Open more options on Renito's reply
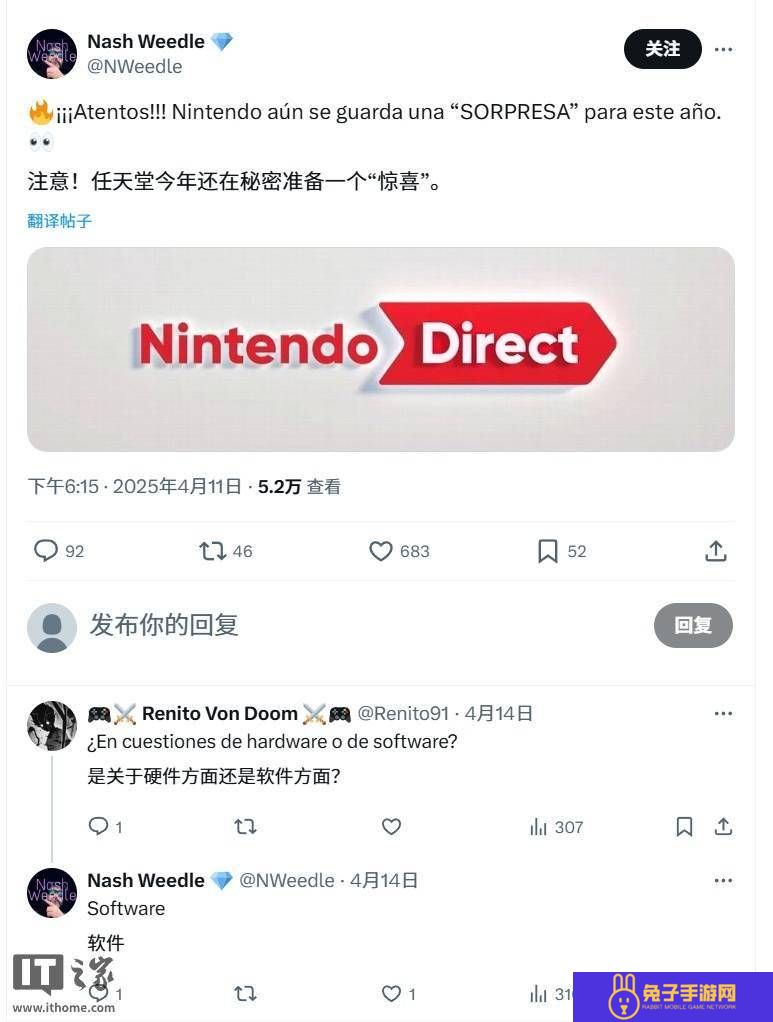The height and width of the screenshot is (1022, 773). (723, 713)
